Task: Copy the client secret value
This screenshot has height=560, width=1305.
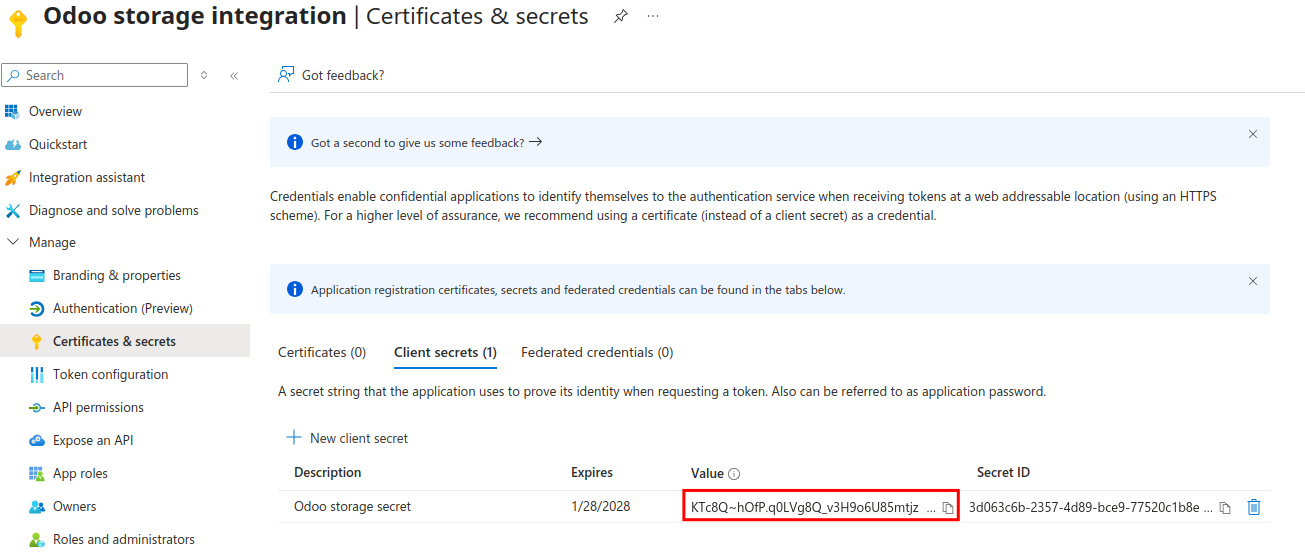Action: pyautogui.click(x=948, y=508)
